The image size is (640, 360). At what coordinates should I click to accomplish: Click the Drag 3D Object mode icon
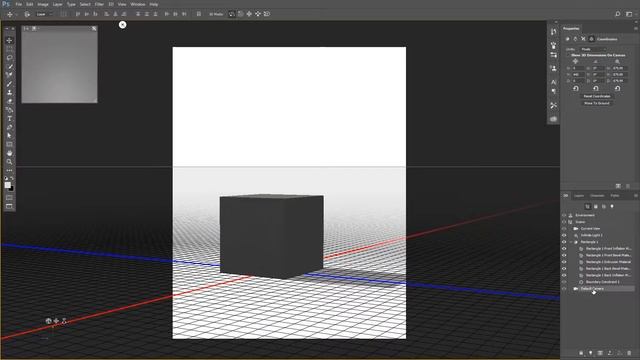[249, 14]
